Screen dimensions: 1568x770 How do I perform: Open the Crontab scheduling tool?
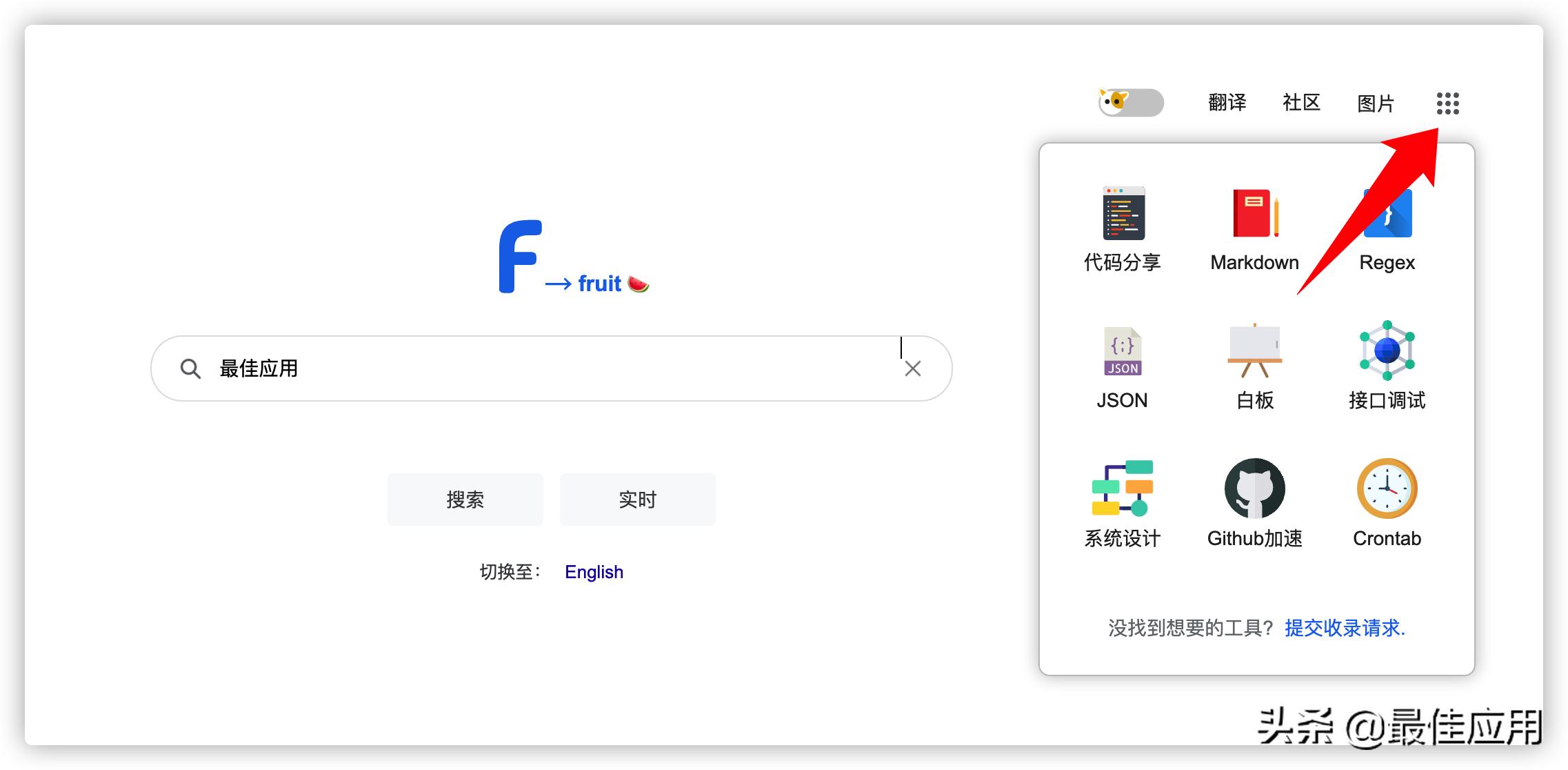point(1387,491)
